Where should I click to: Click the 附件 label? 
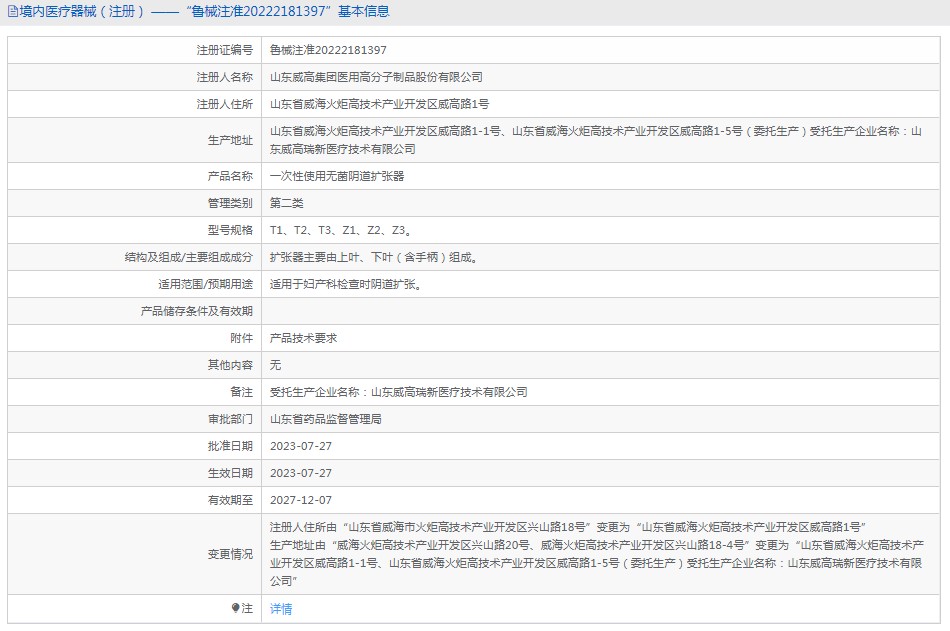(x=241, y=338)
